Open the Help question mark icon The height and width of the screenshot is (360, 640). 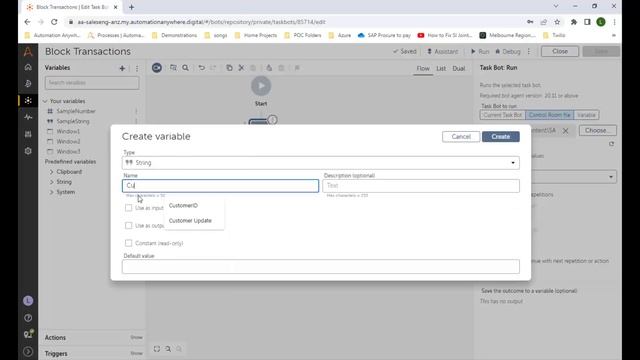click(x=28, y=318)
